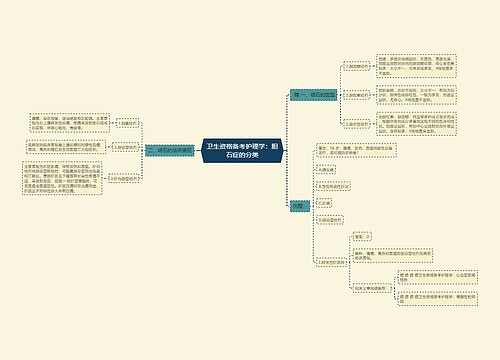This screenshot has width=500, height=360.
Task: Select answer option D.胆总管结石
Action: tap(330, 220)
